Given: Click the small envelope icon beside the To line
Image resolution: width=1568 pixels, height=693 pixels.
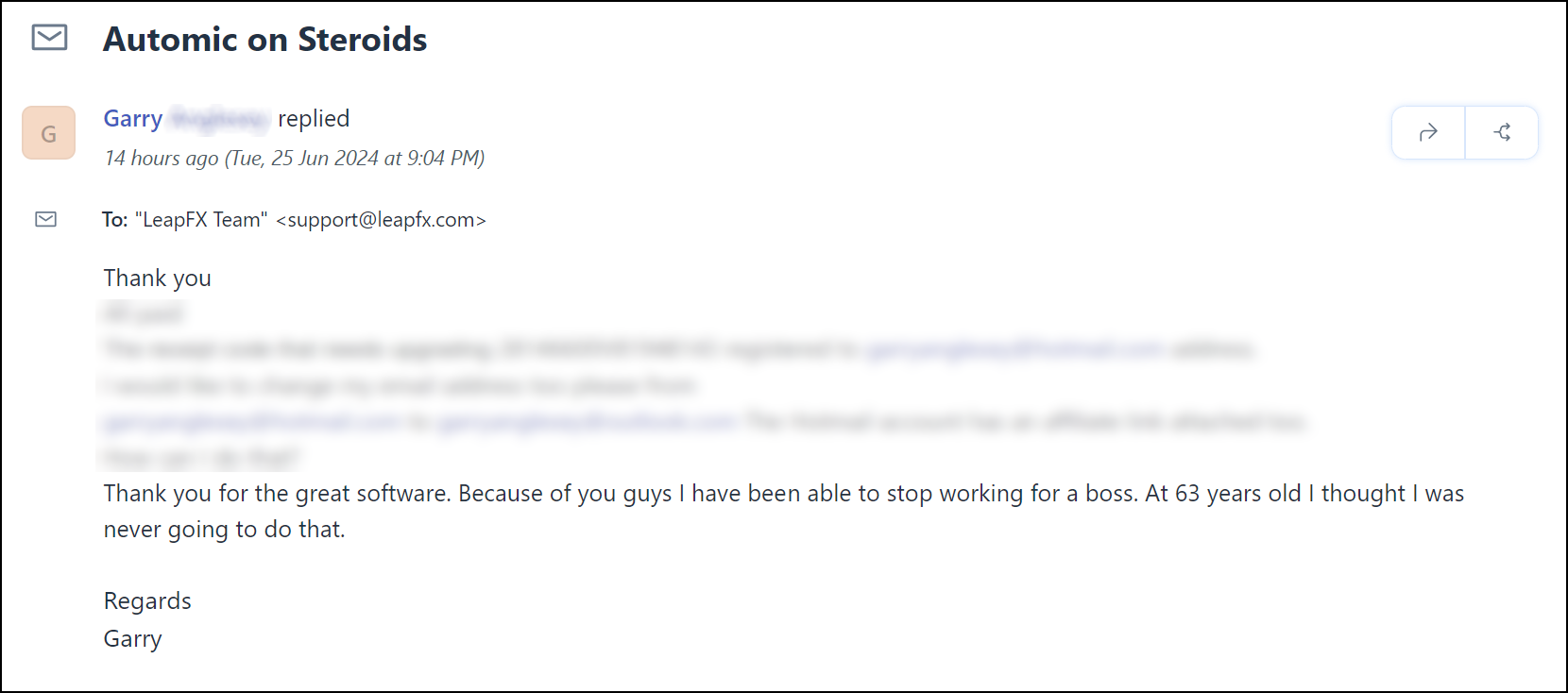Looking at the screenshot, I should tap(46, 219).
